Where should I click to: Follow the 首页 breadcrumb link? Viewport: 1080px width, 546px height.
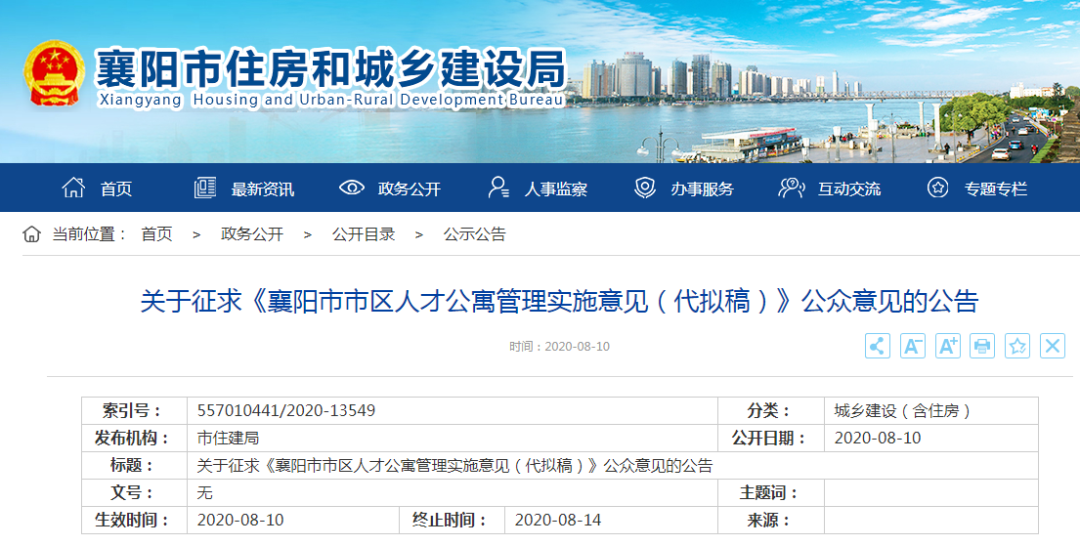coord(156,234)
